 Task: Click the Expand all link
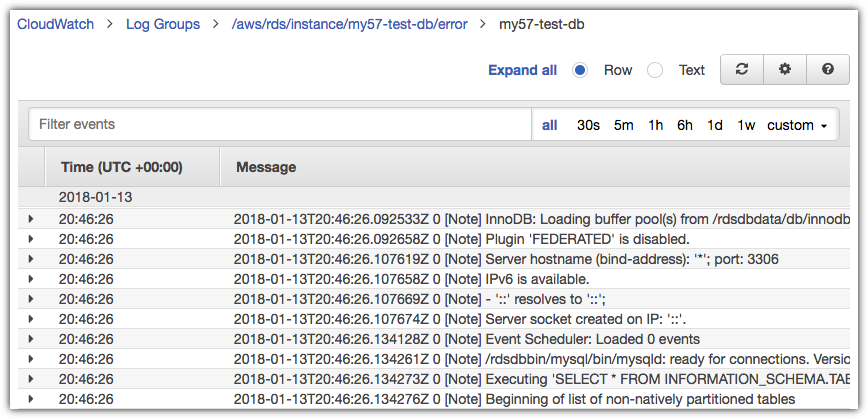tap(523, 70)
